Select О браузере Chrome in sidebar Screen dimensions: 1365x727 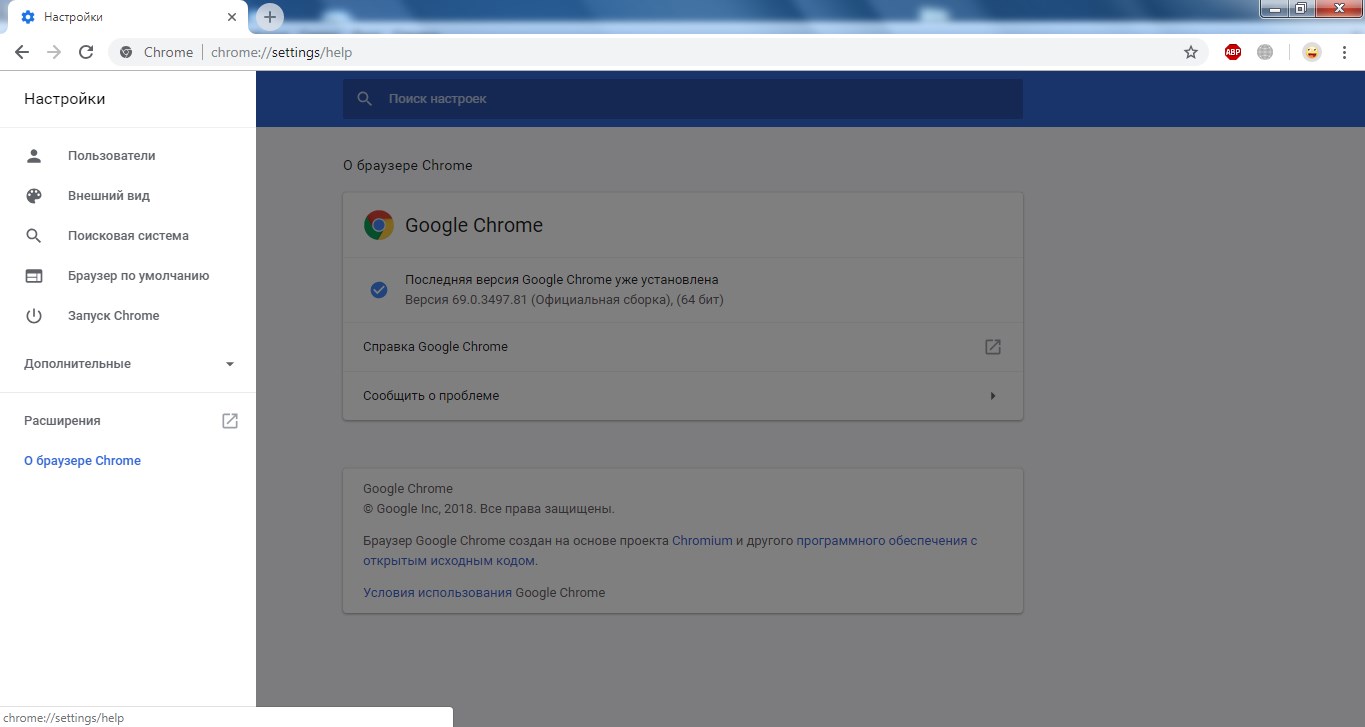pos(82,461)
